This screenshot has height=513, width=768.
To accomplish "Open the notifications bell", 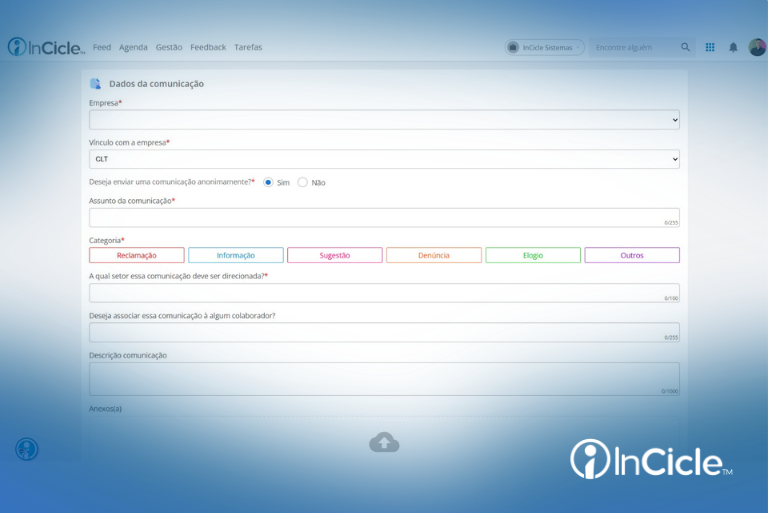I will [733, 47].
